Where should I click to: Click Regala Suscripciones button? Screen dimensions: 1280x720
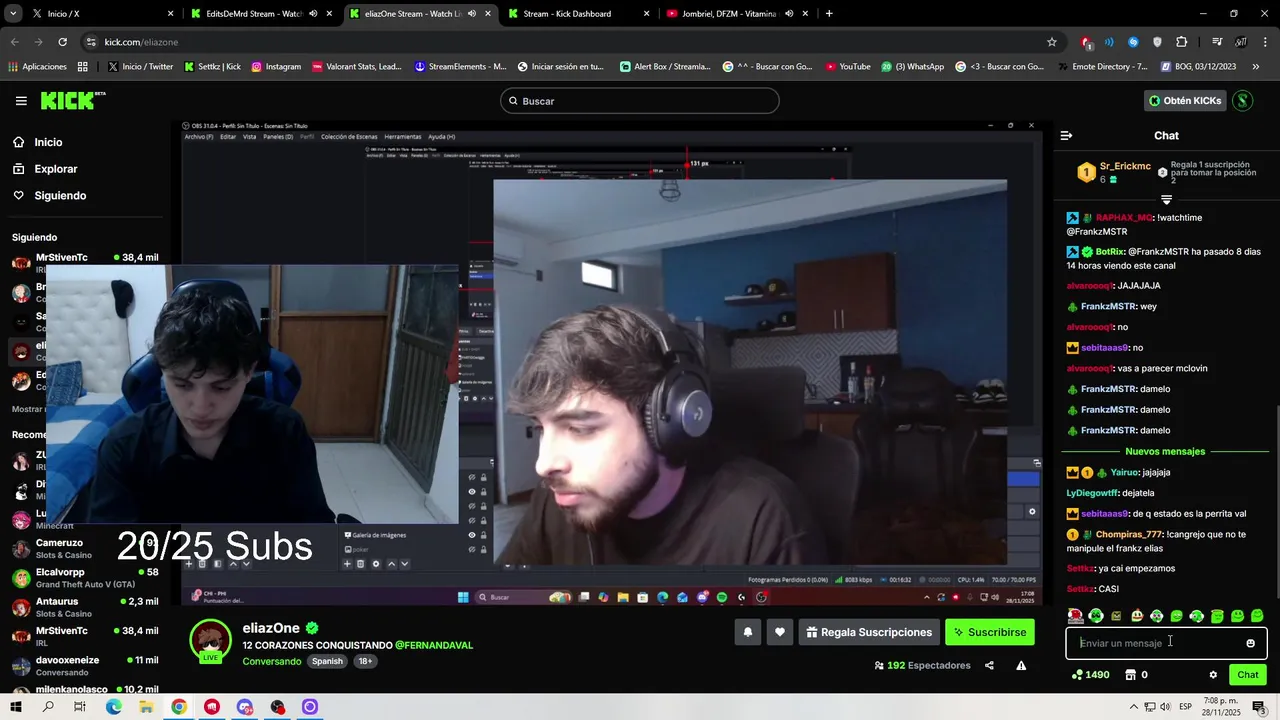coord(869,632)
